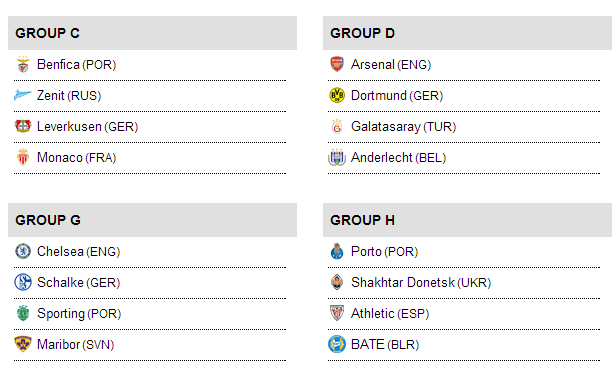Open the Monaco (FRA) team link
Viewport: 616px width, 374px height.
(77, 158)
